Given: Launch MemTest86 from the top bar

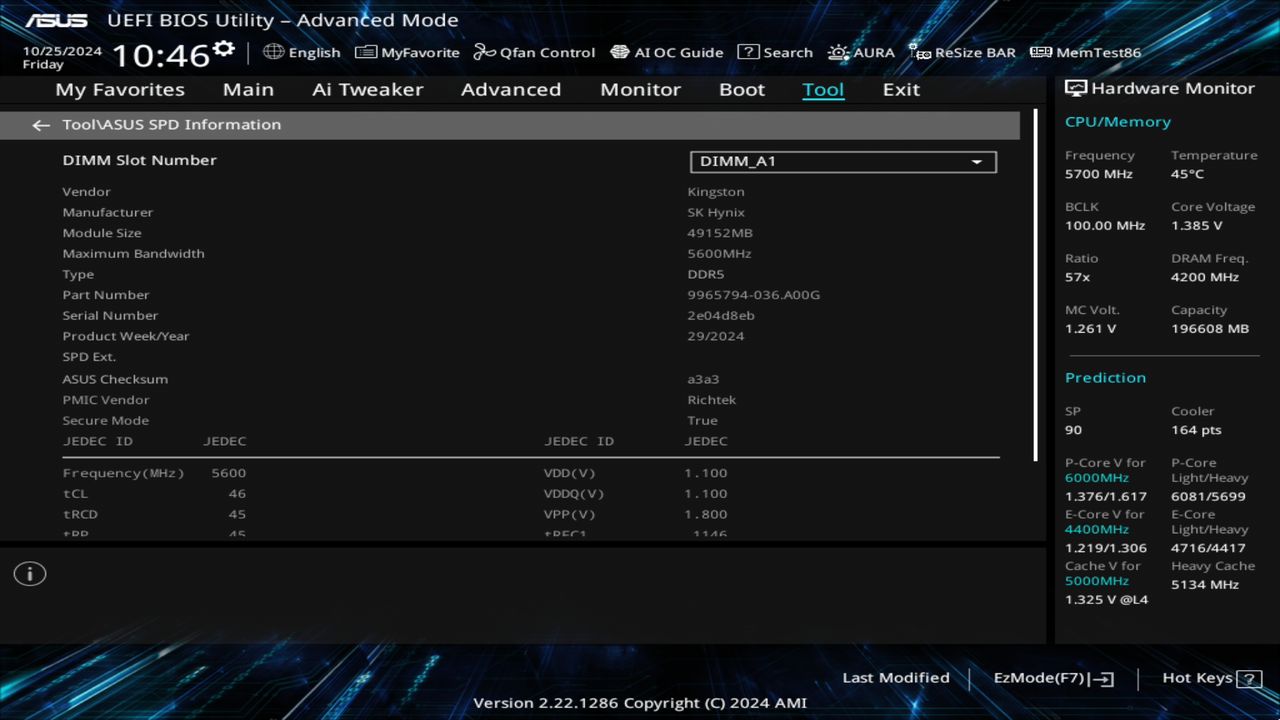Looking at the screenshot, I should click(1084, 52).
